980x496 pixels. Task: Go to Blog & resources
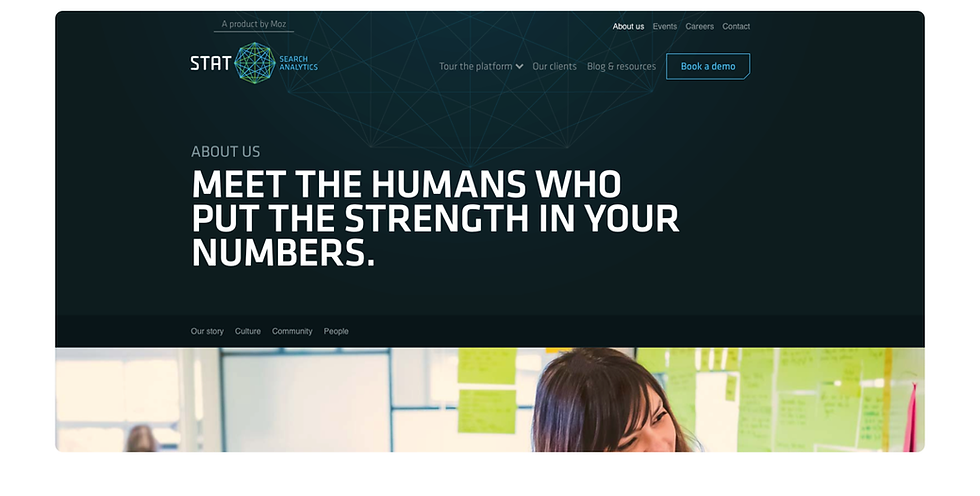pyautogui.click(x=621, y=66)
